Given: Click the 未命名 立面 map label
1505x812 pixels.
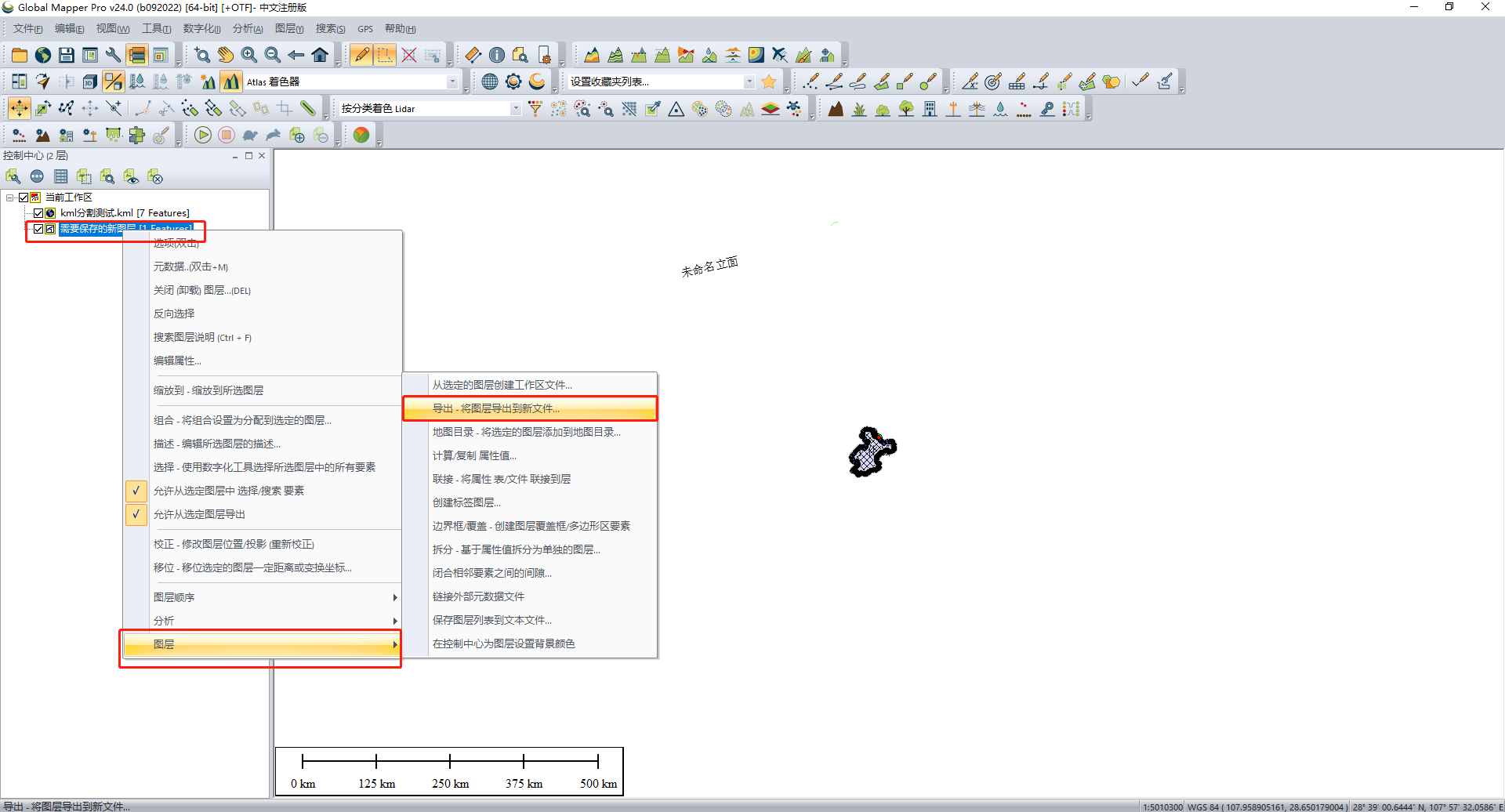Looking at the screenshot, I should (x=709, y=266).
